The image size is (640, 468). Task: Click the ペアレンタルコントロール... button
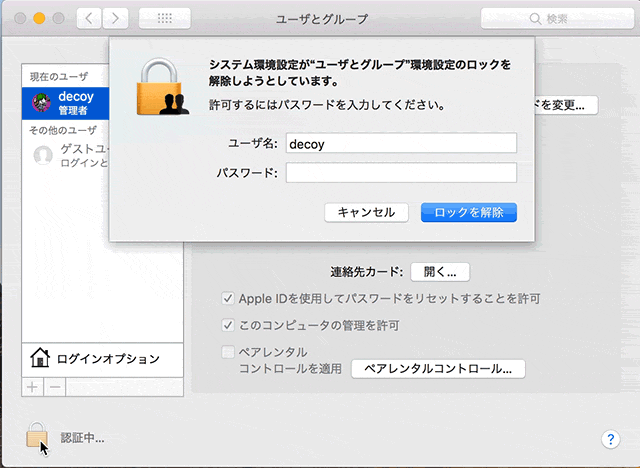pyautogui.click(x=438, y=369)
